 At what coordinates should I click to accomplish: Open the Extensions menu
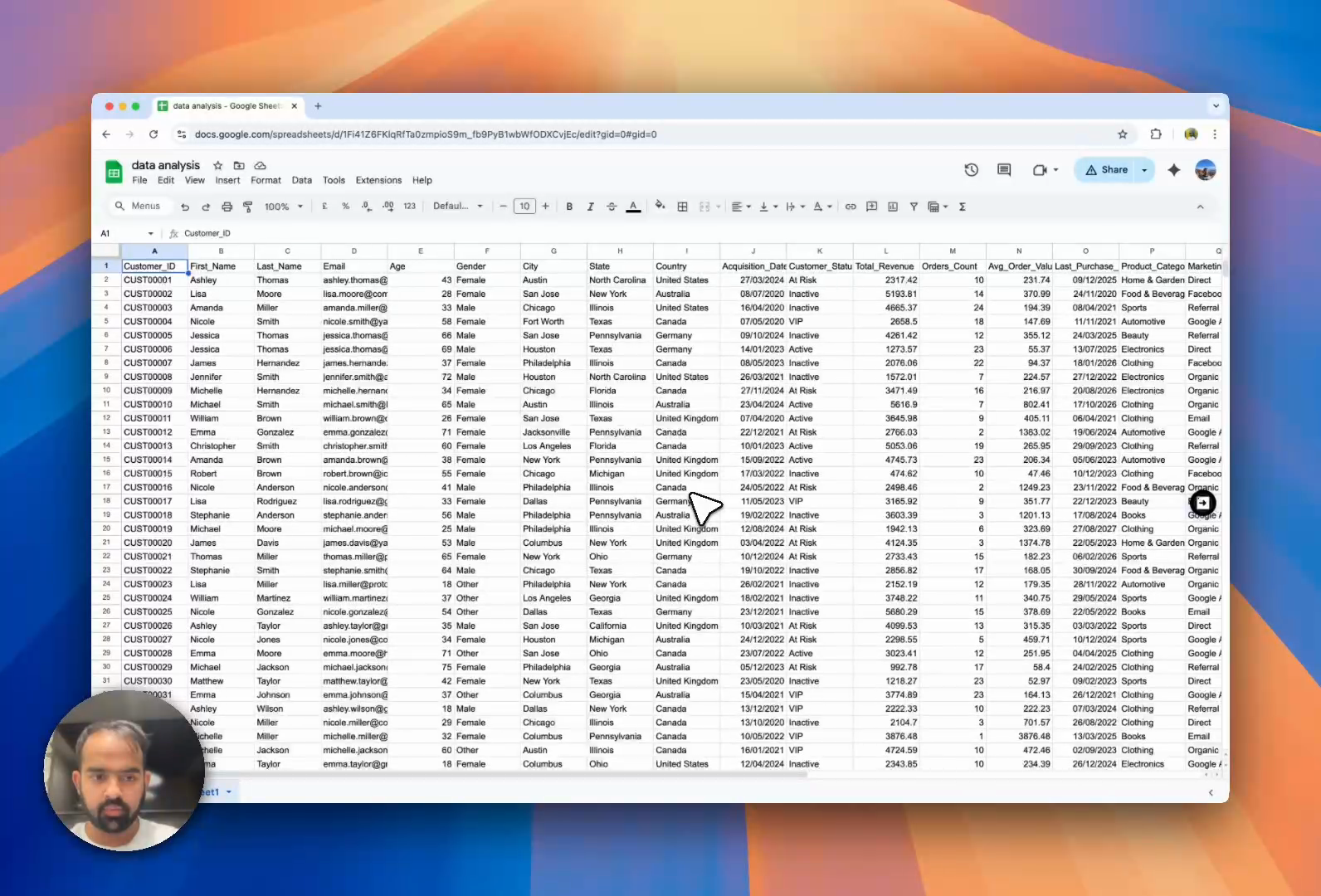point(378,180)
